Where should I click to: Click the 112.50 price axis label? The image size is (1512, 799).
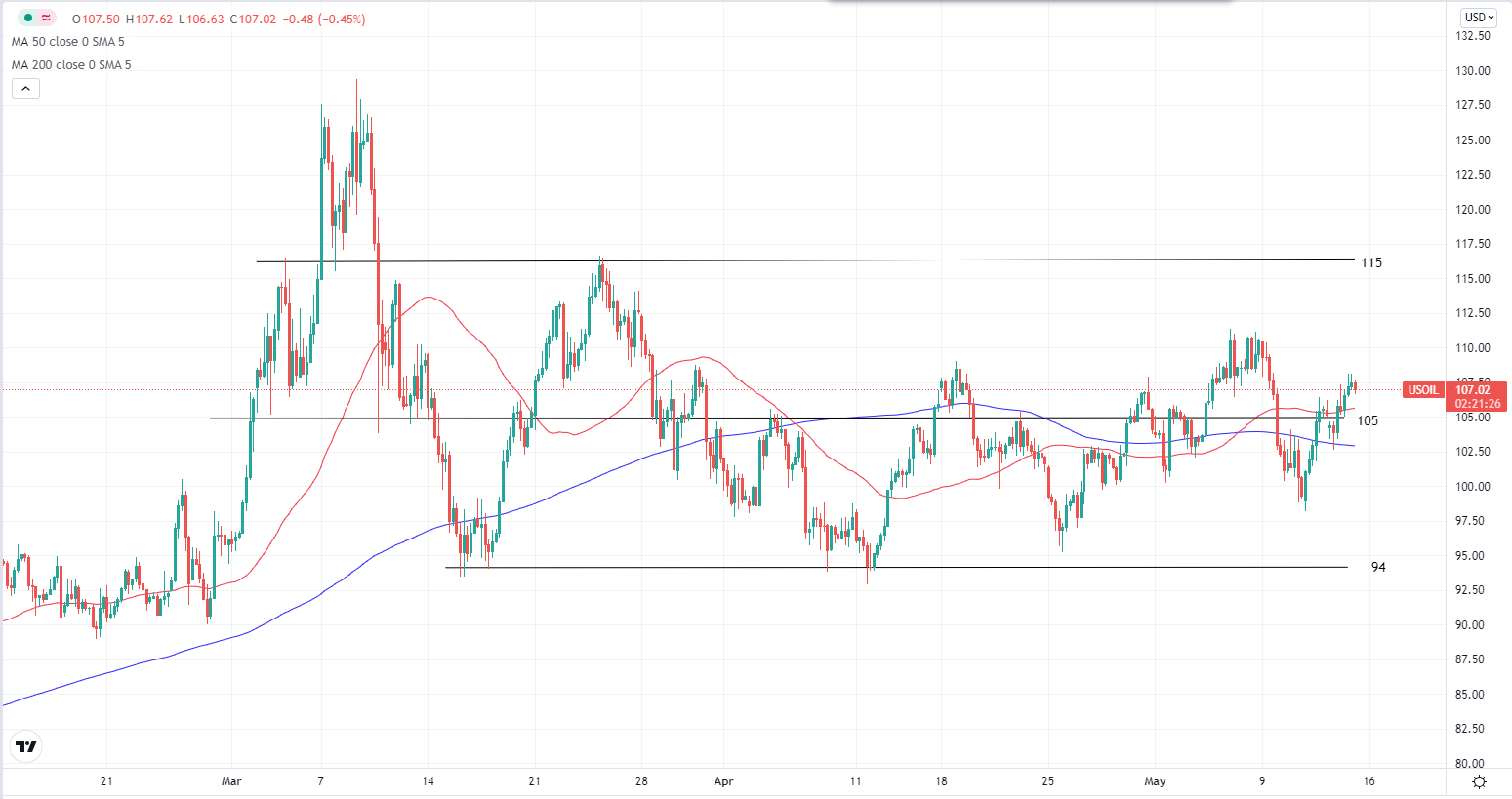[x=1472, y=313]
